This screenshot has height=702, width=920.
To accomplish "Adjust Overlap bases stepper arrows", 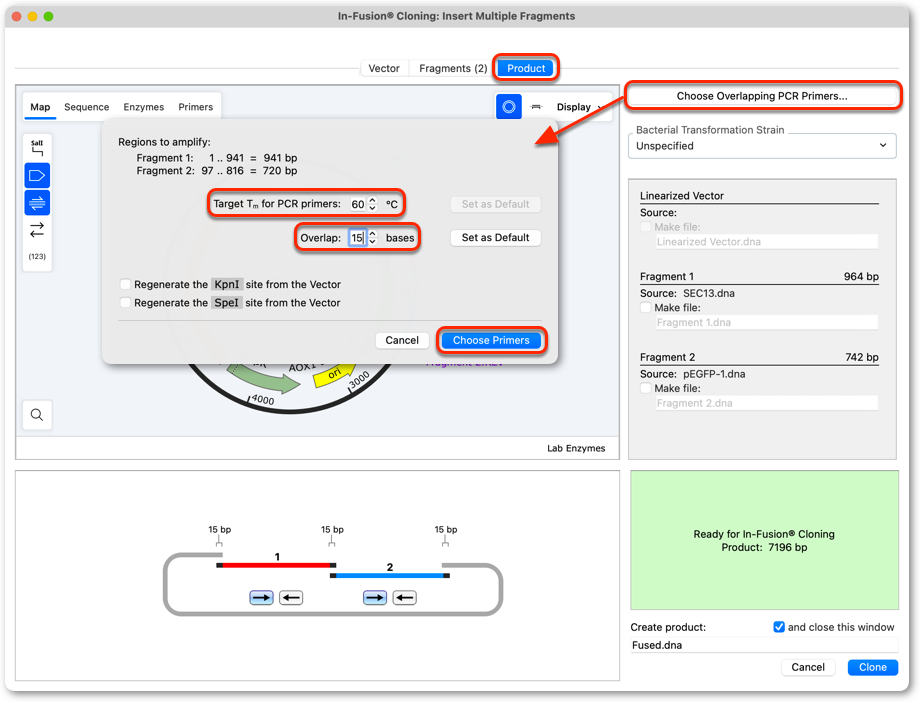I will point(373,238).
